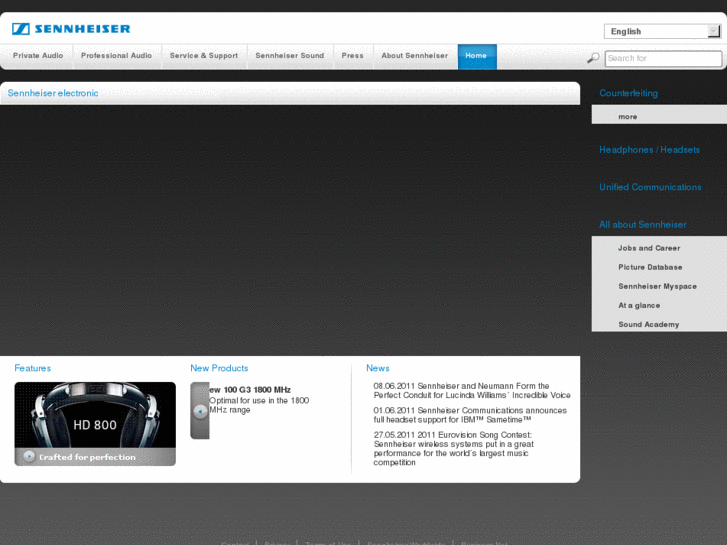Visit Sennheiser Myspace link
The height and width of the screenshot is (545, 727).
(657, 286)
